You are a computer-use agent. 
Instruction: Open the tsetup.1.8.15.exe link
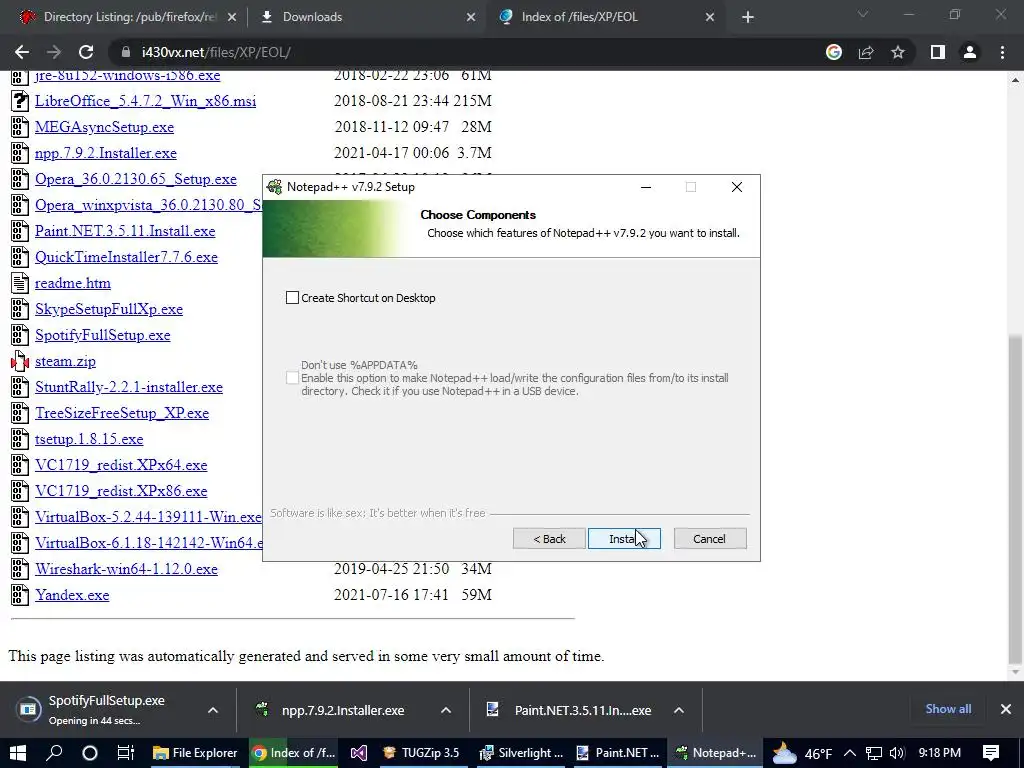click(x=89, y=439)
